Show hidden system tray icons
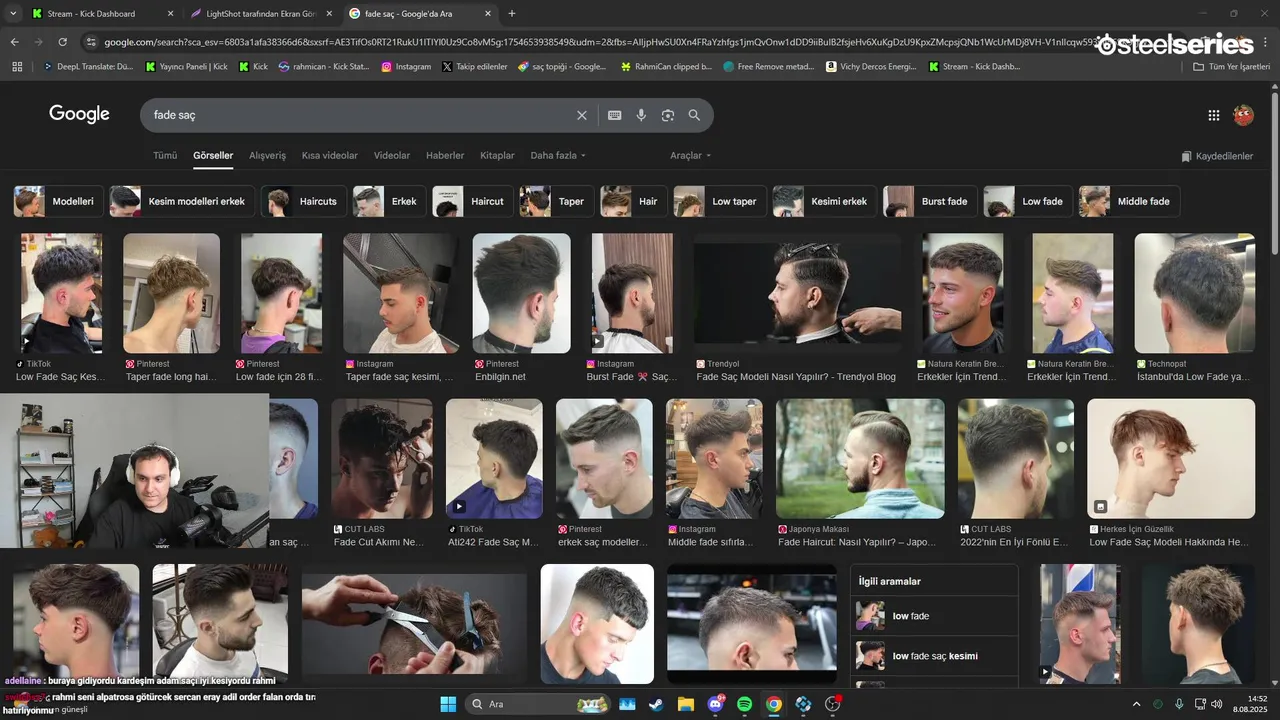 pyautogui.click(x=1136, y=704)
